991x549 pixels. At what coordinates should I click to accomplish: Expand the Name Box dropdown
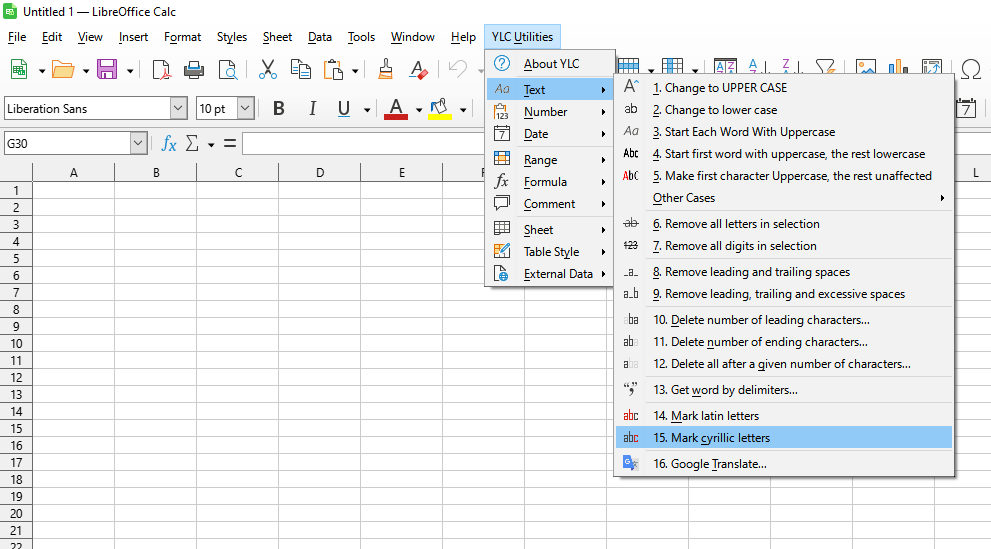[138, 144]
